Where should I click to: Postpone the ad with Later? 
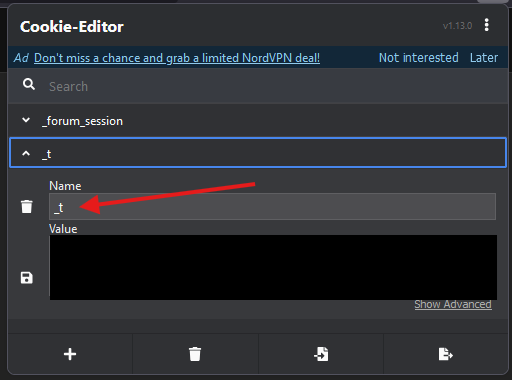tap(484, 58)
